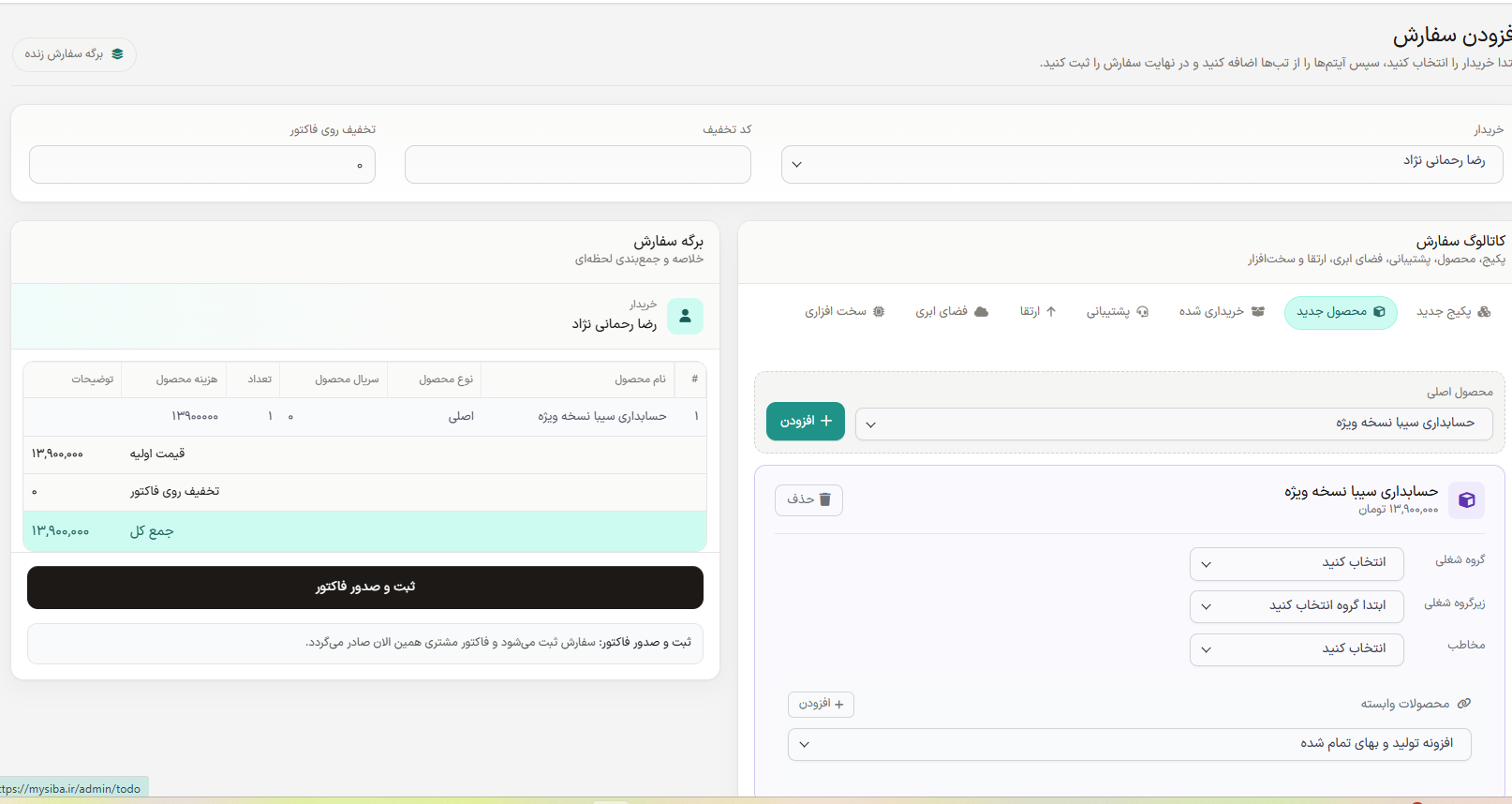Click the تعداد column header

259,380
